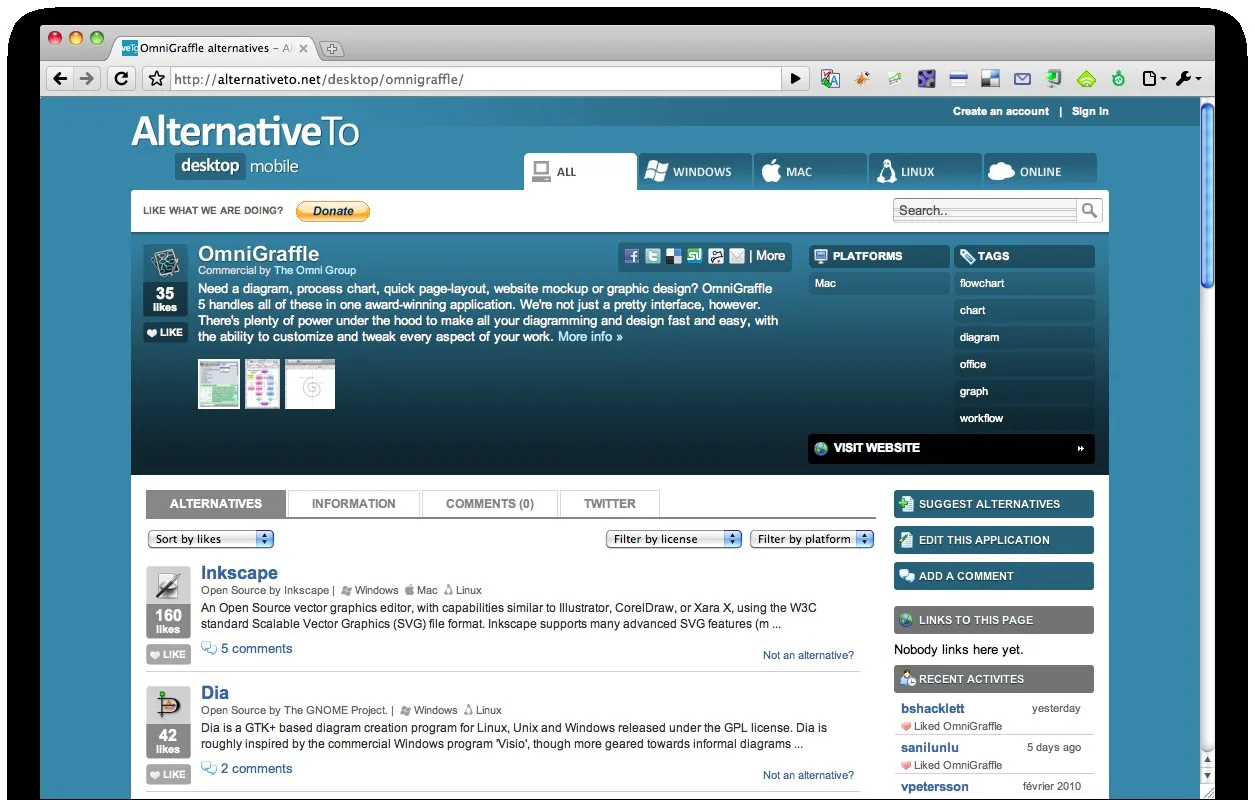The height and width of the screenshot is (800, 1255).
Task: Click Create an account link
Action: click(x=1001, y=111)
